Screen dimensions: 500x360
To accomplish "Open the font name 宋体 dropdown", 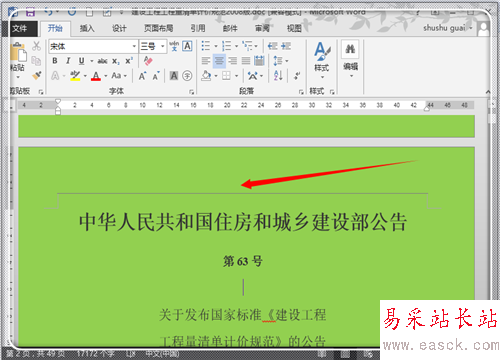I will [x=134, y=46].
